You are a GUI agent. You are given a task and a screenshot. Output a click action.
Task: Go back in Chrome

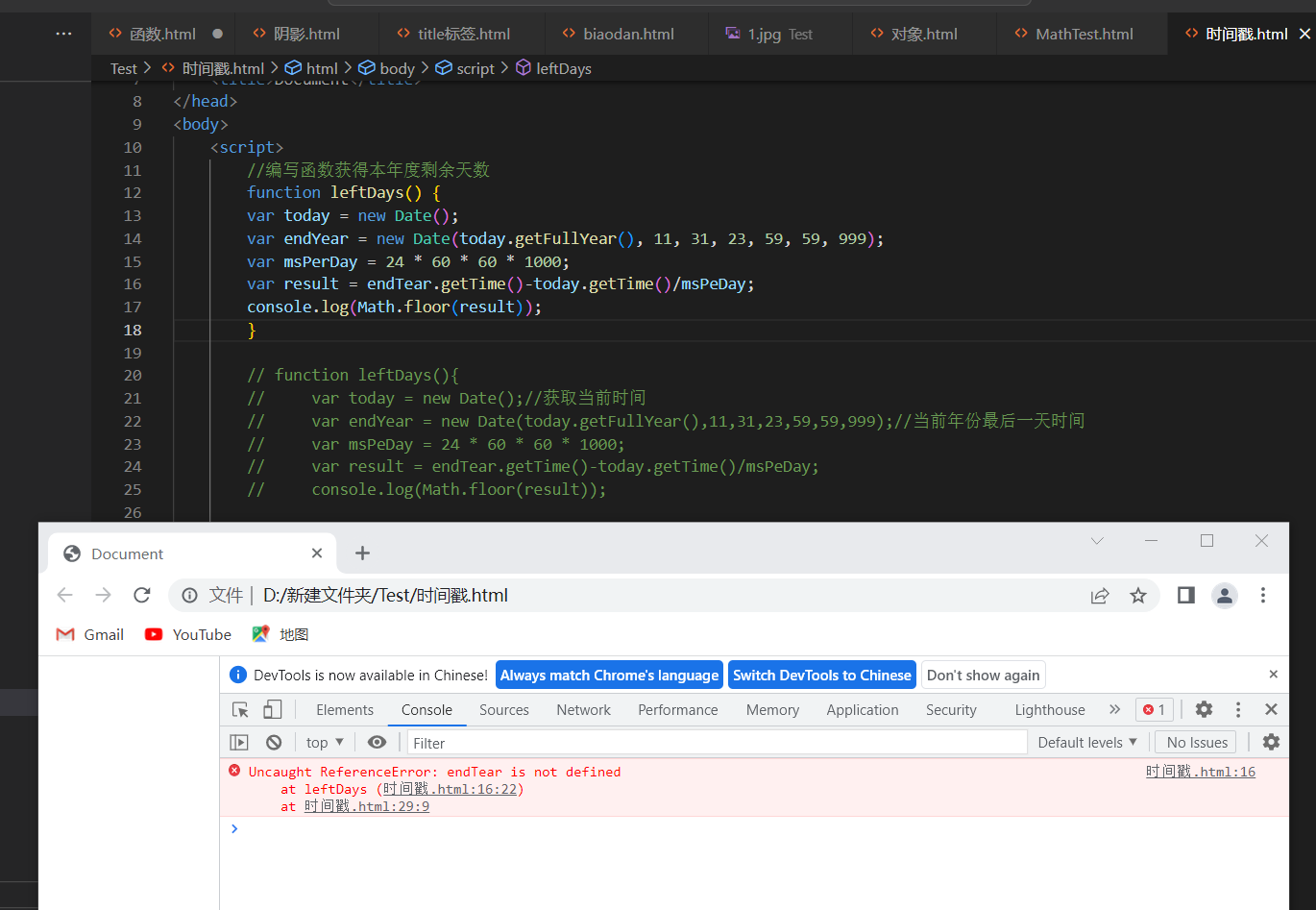(65, 595)
